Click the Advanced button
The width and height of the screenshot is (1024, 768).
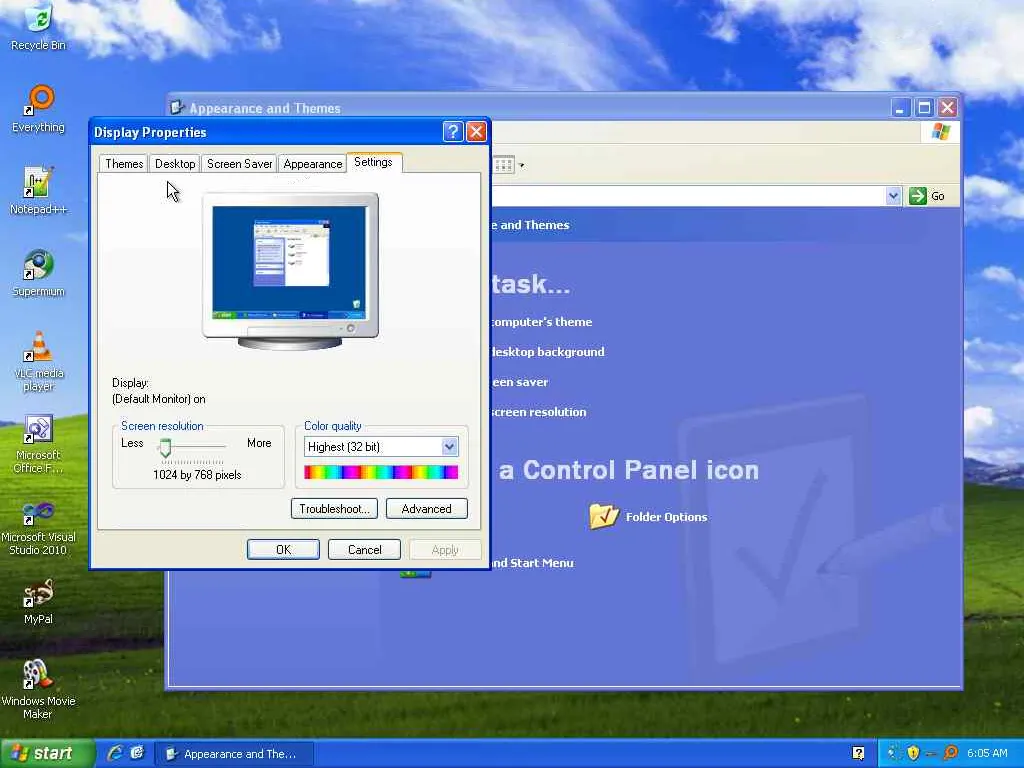point(426,509)
